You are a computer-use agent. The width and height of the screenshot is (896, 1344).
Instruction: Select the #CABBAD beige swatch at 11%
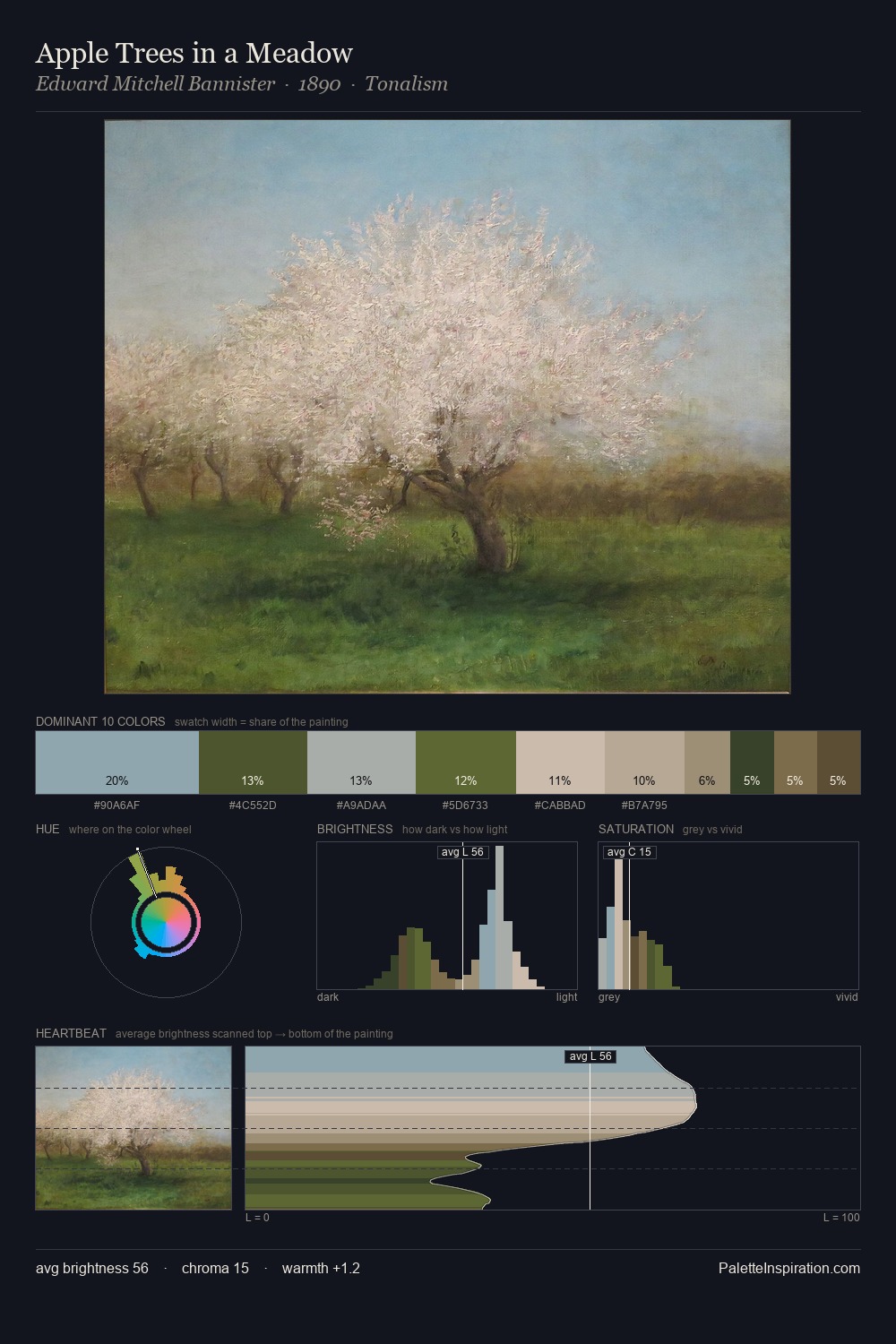[560, 762]
